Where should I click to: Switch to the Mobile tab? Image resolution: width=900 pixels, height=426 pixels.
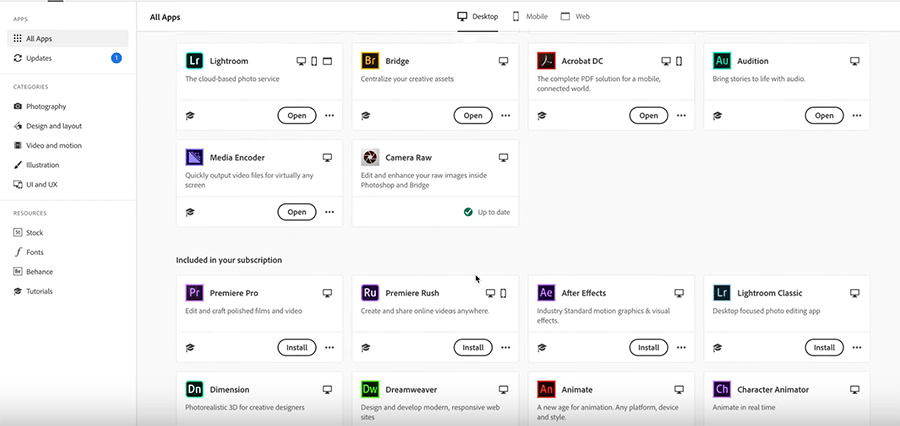(530, 17)
